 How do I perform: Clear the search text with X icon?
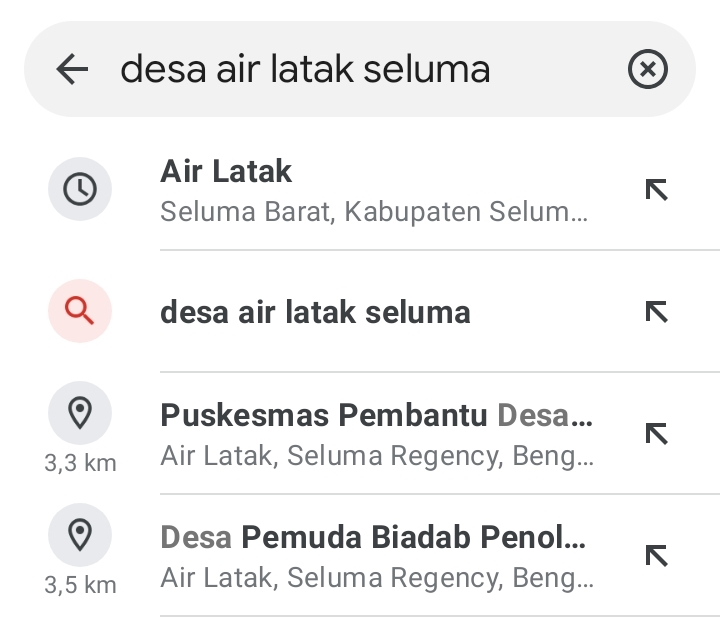647,69
